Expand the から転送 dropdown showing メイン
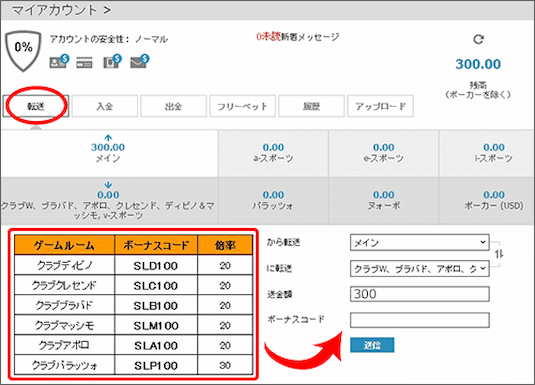The image size is (535, 385). pyautogui.click(x=419, y=243)
